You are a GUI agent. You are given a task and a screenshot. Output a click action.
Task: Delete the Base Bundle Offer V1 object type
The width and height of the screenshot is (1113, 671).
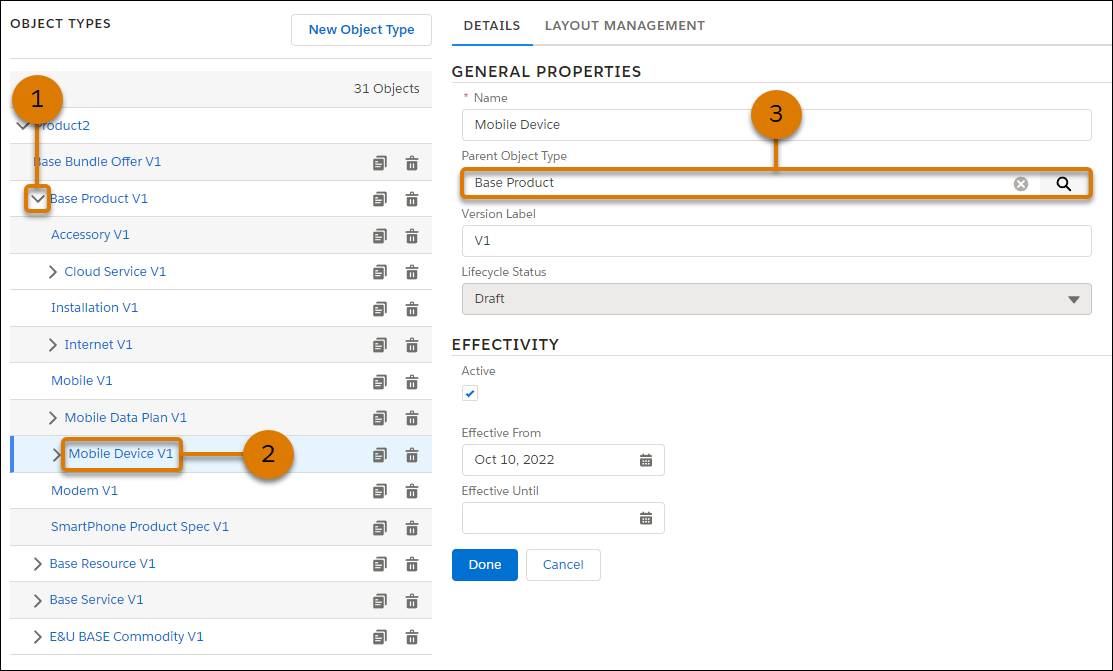[x=412, y=163]
